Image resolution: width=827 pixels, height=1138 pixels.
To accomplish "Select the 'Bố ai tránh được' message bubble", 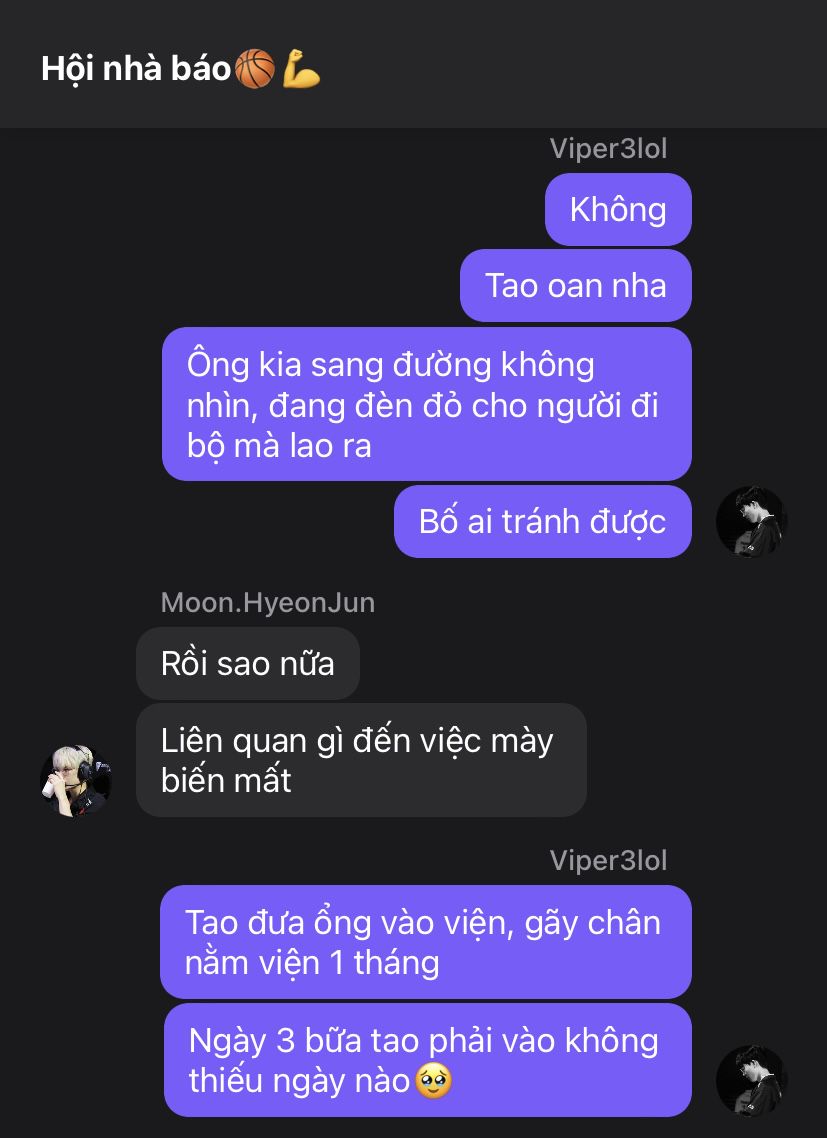I will 542,522.
